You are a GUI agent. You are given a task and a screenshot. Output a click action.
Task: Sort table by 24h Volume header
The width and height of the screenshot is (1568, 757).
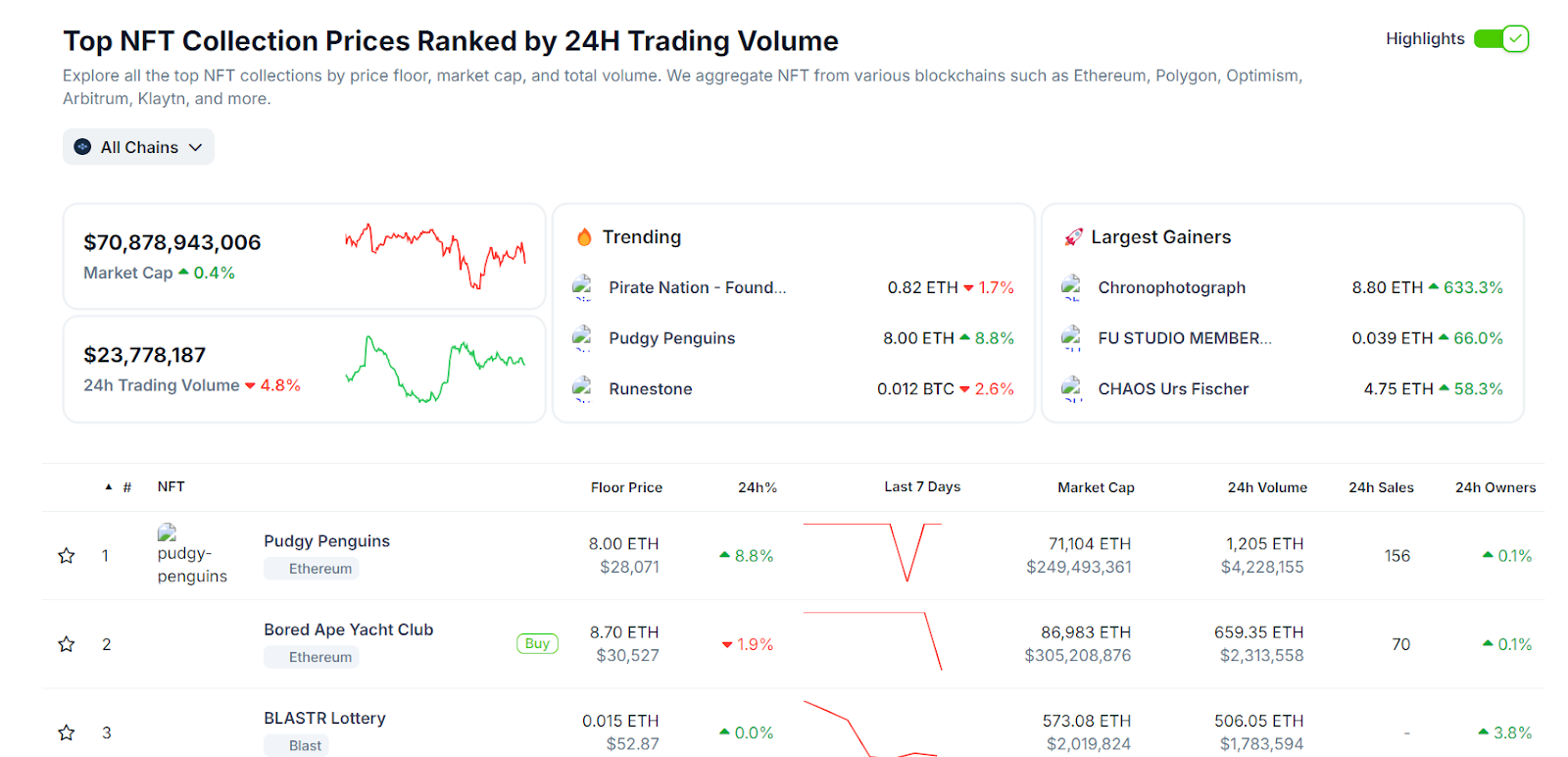tap(1267, 487)
